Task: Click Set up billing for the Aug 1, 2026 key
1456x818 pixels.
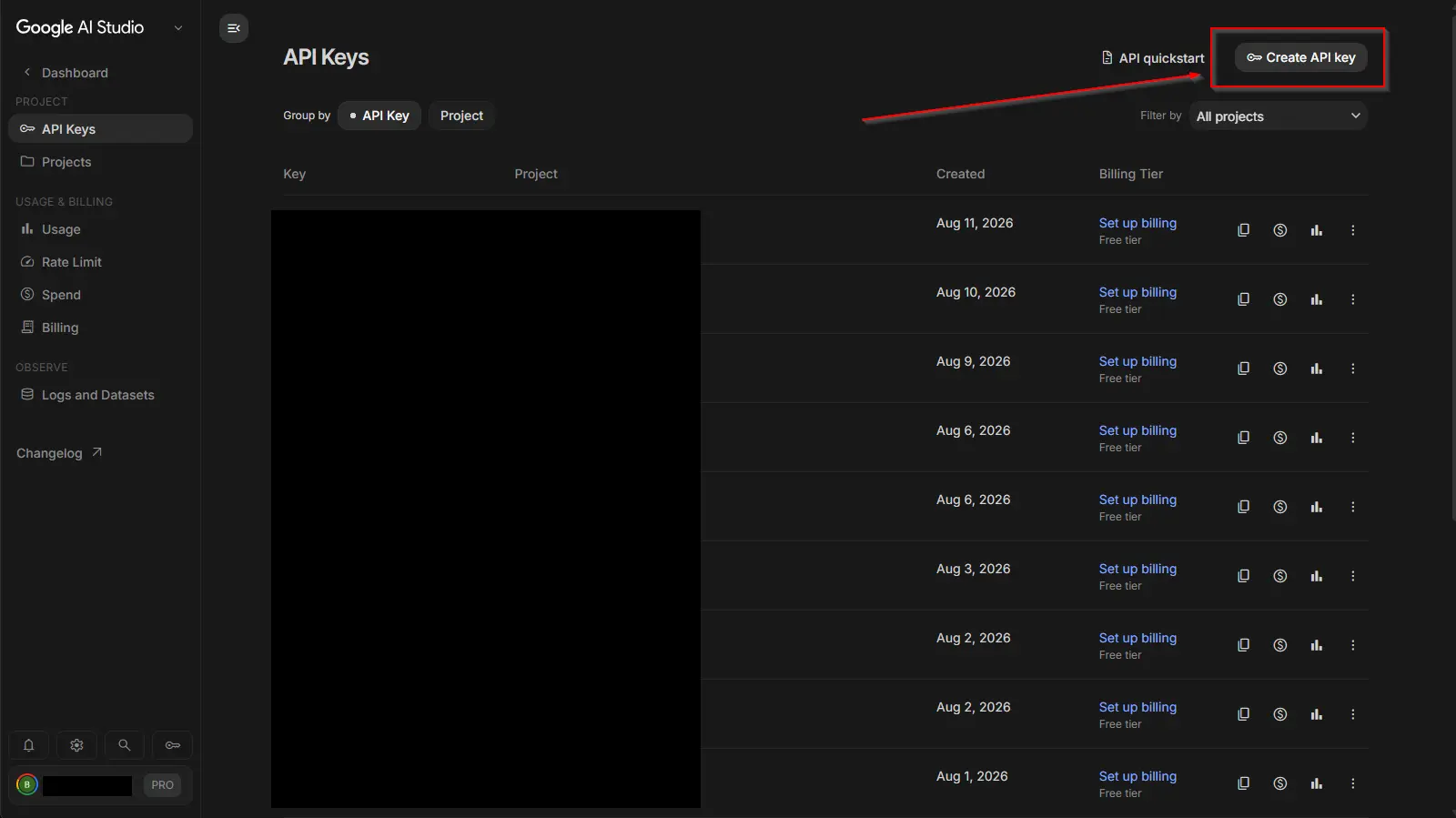Action: [x=1137, y=776]
